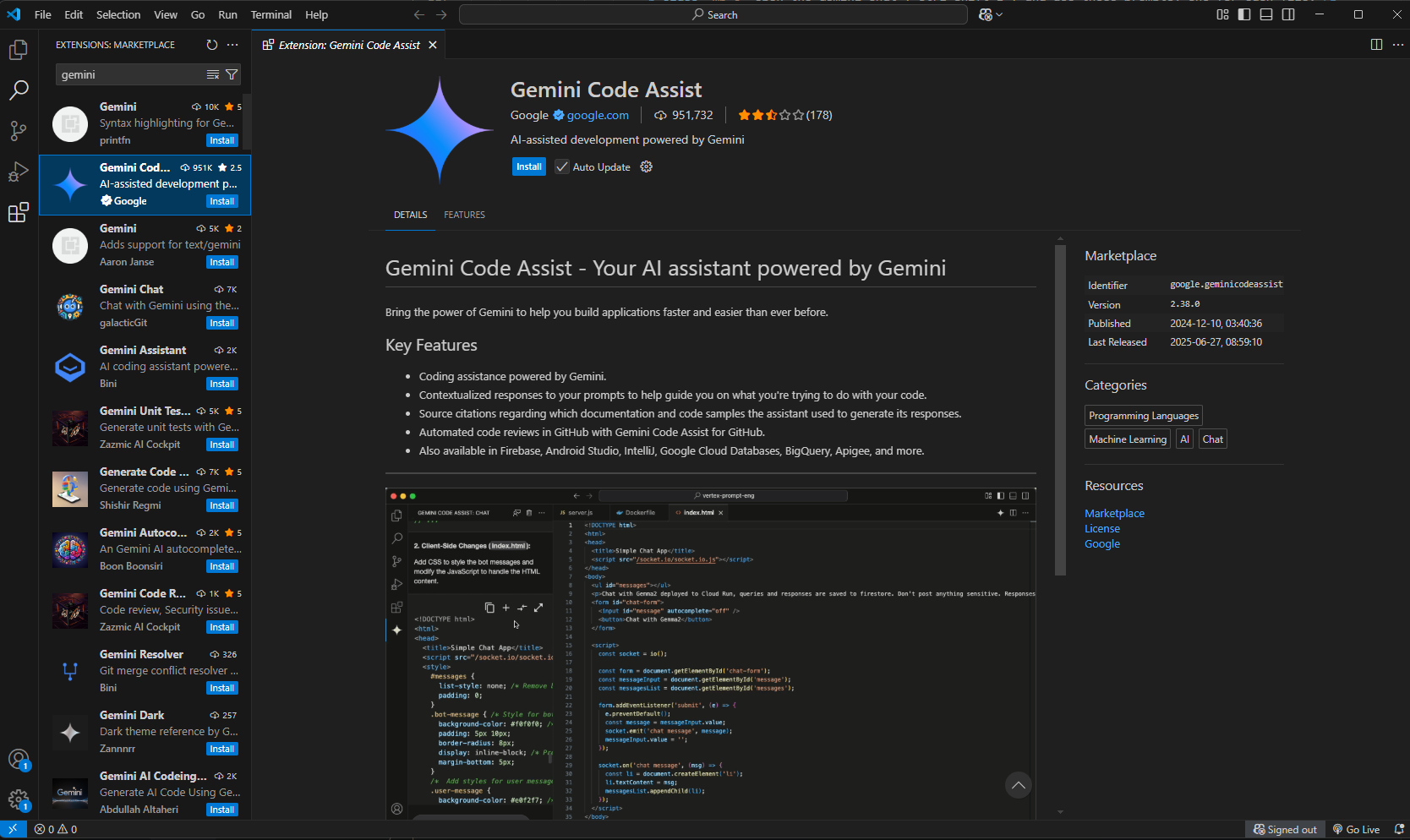Open extension settings via the gear beside Auto Update
Viewport: 1410px width, 840px height.
click(646, 166)
